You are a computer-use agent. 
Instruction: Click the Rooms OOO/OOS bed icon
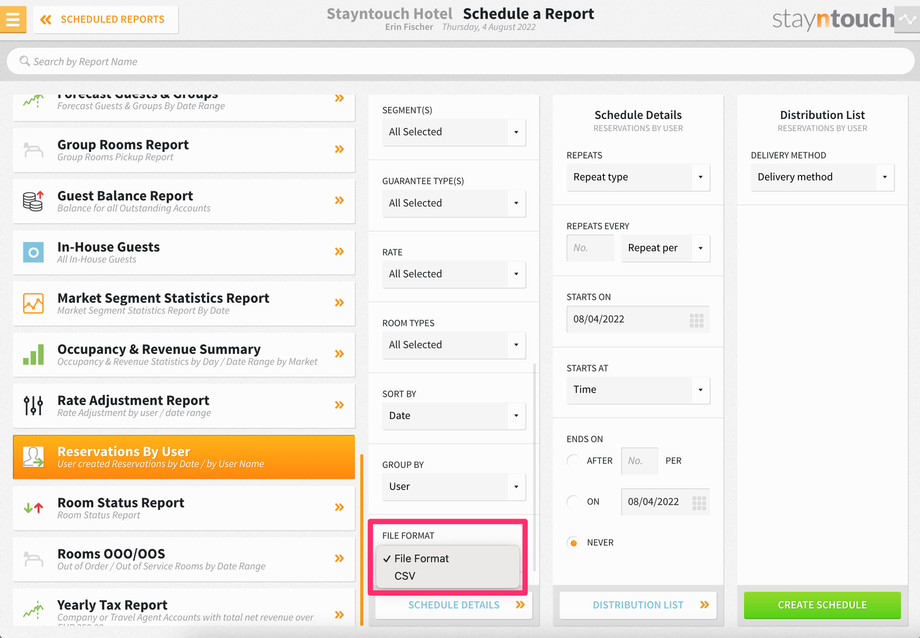click(33, 559)
